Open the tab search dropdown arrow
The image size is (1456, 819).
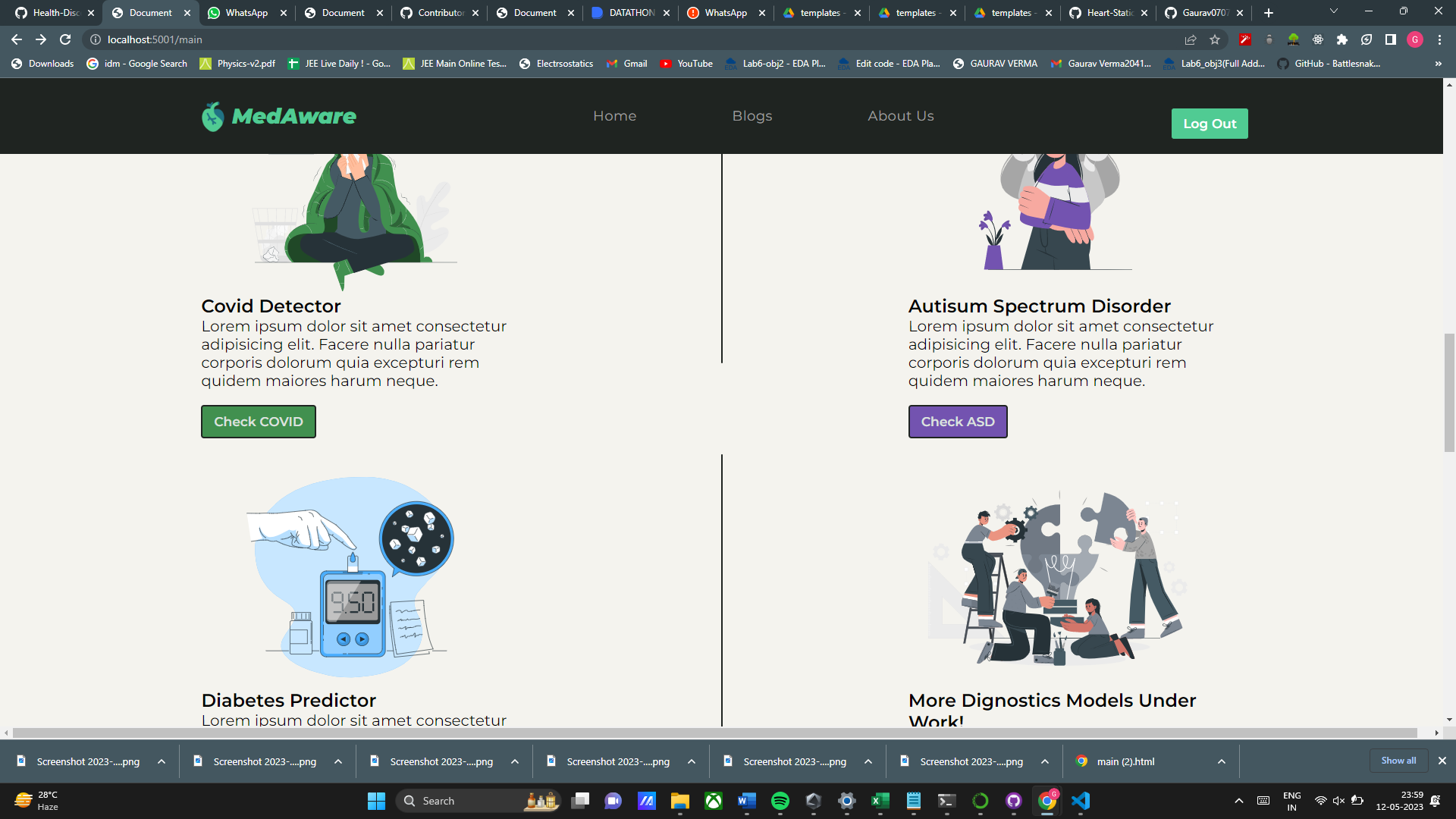[1332, 11]
